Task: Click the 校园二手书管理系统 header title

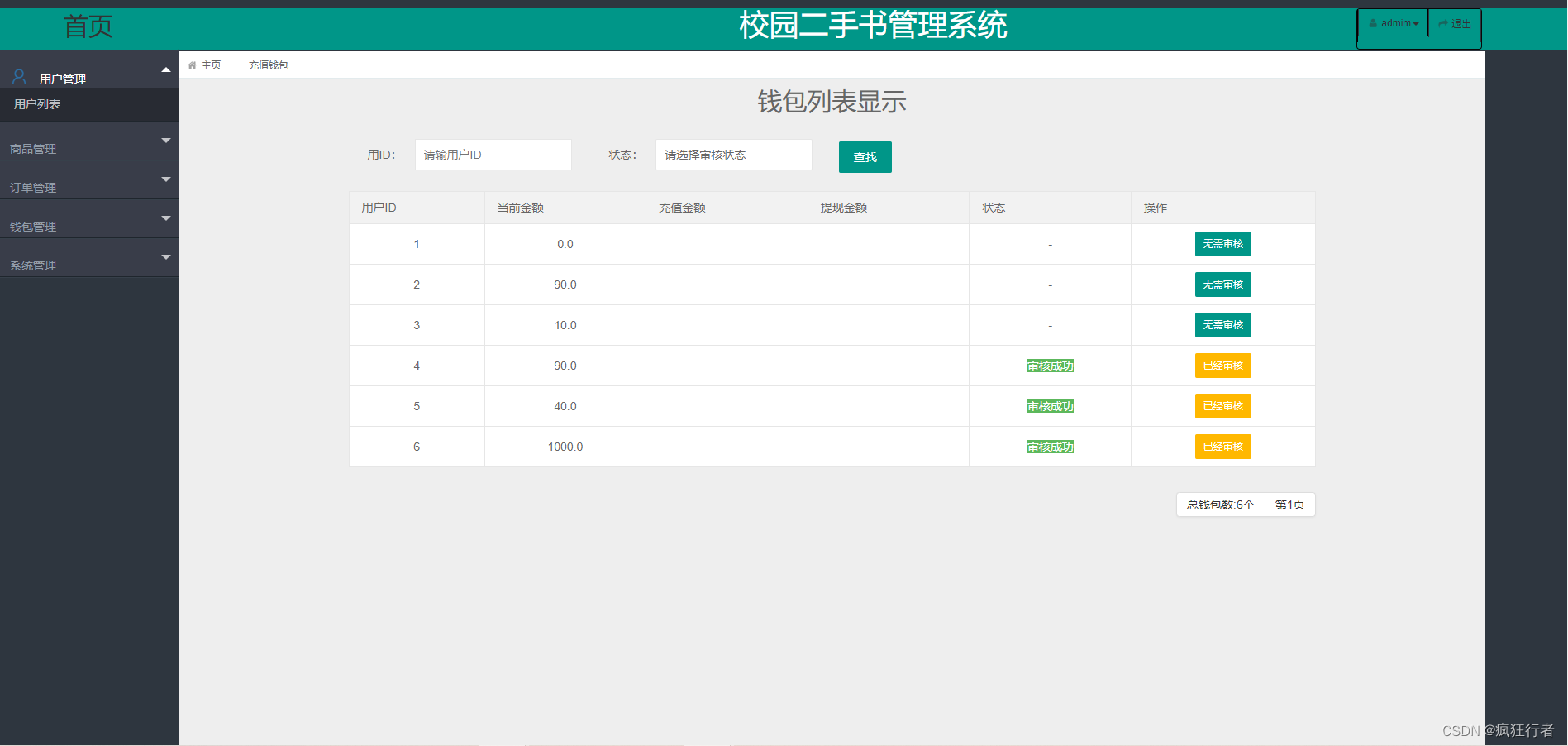Action: pos(874,25)
